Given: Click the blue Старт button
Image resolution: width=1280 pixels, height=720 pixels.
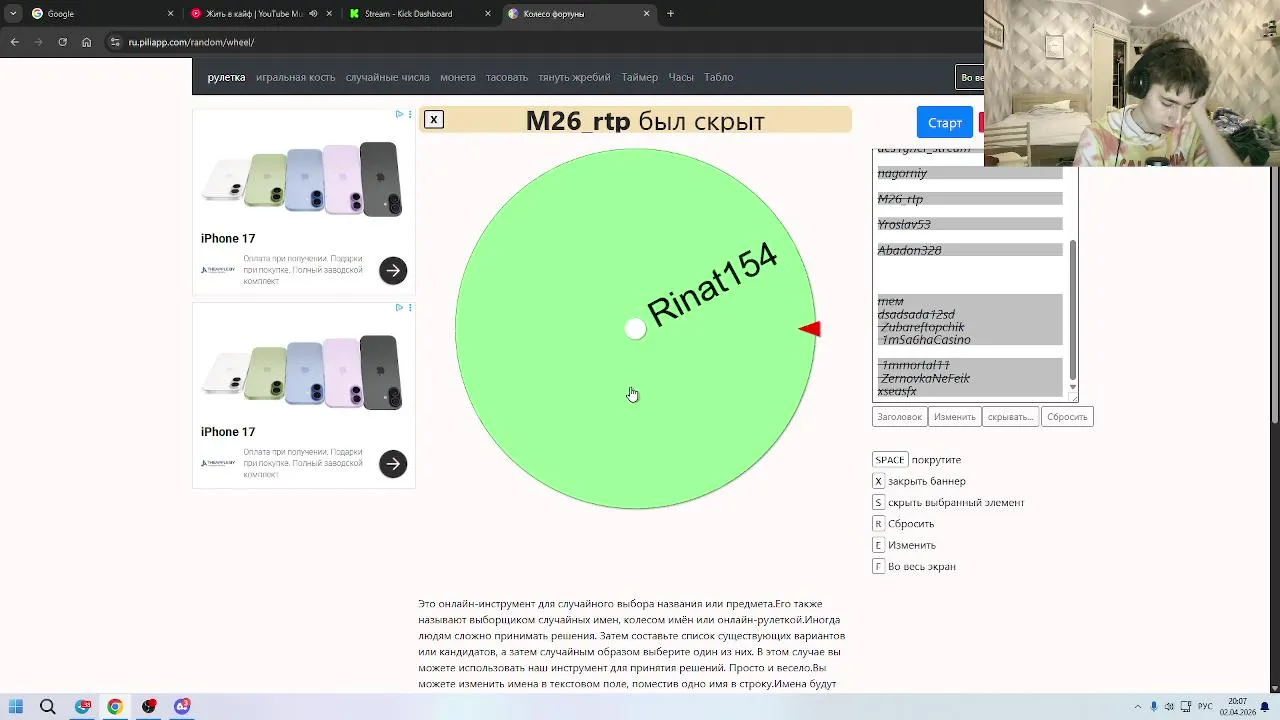Looking at the screenshot, I should [x=945, y=123].
